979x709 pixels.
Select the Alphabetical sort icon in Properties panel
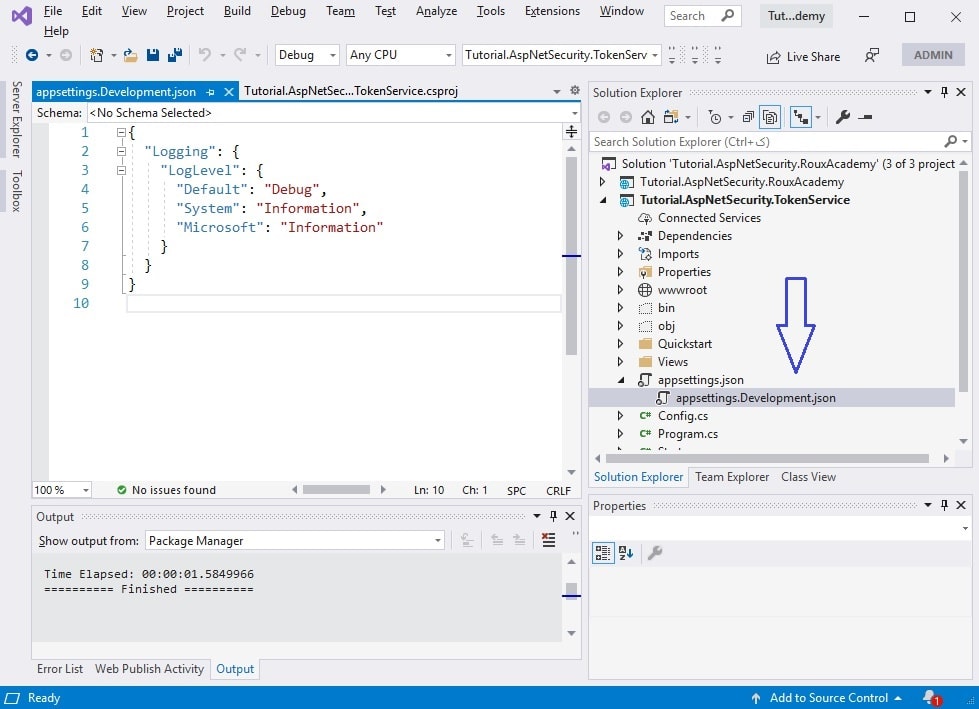point(625,553)
